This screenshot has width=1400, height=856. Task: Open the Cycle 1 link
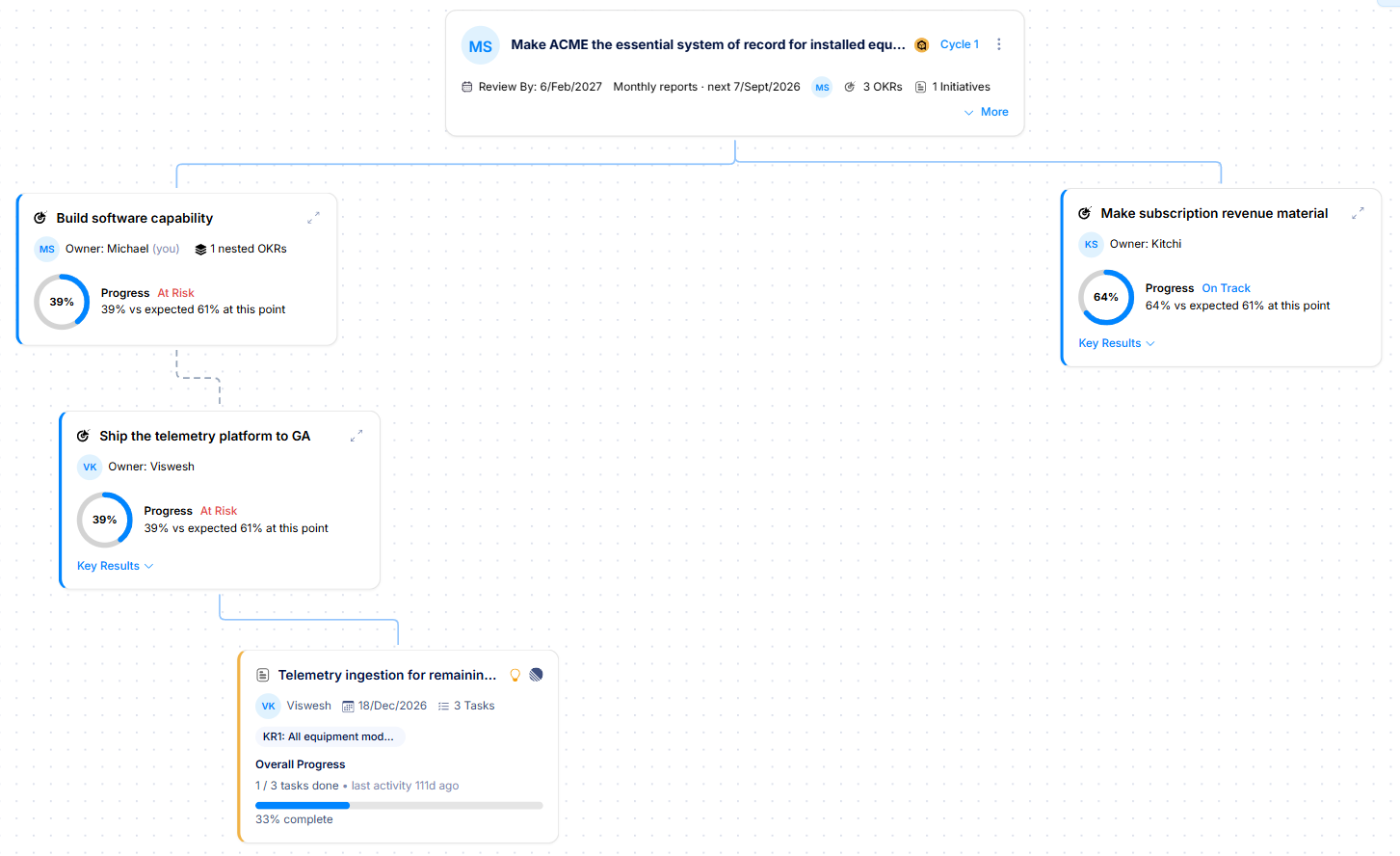coord(960,44)
